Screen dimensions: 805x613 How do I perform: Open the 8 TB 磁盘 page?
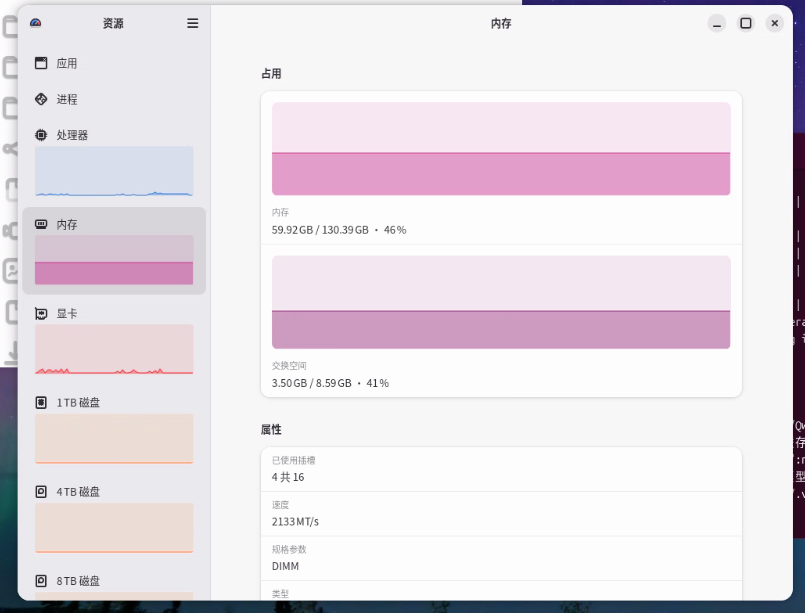pyautogui.click(x=114, y=583)
